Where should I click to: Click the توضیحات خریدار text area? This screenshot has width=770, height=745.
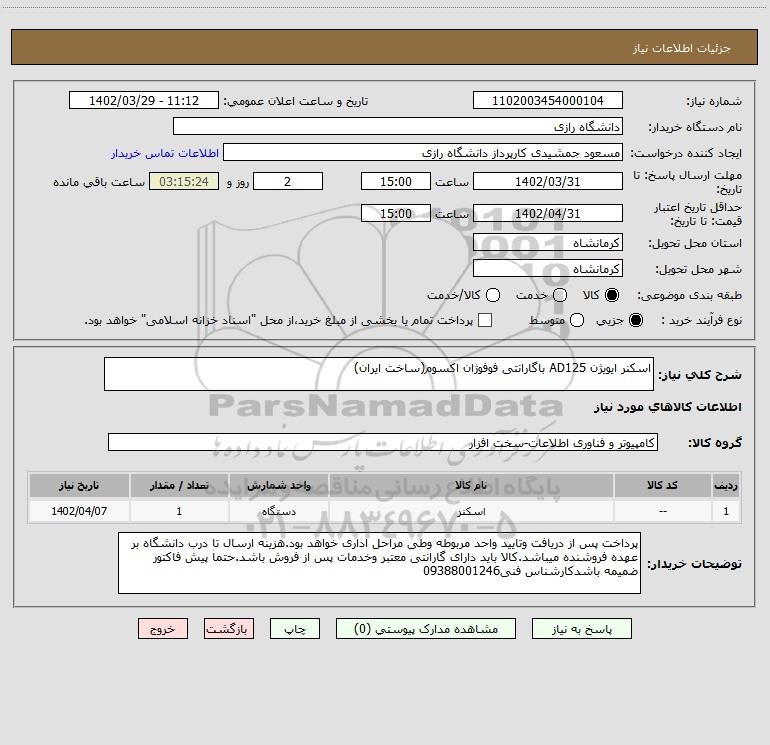point(379,563)
